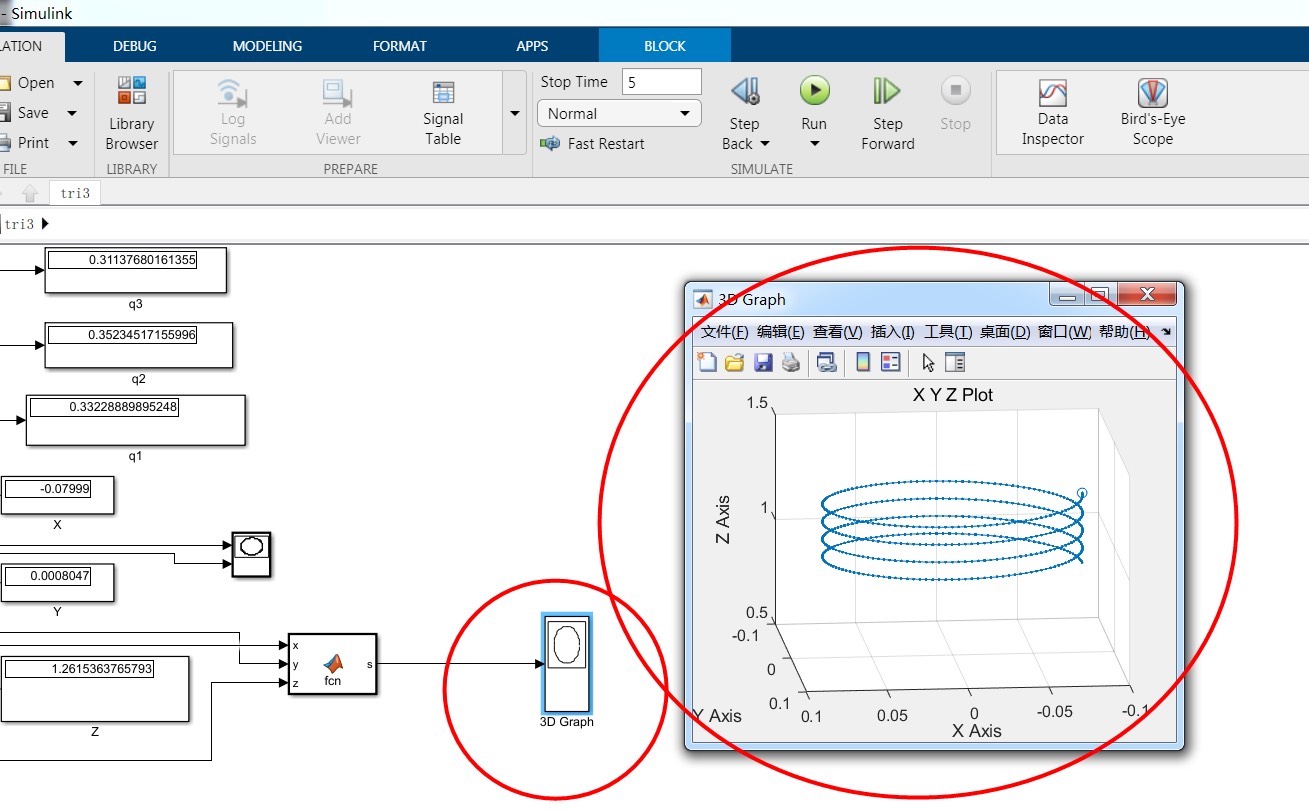Click Step Forward
The width and height of the screenshot is (1309, 811).
click(887, 112)
